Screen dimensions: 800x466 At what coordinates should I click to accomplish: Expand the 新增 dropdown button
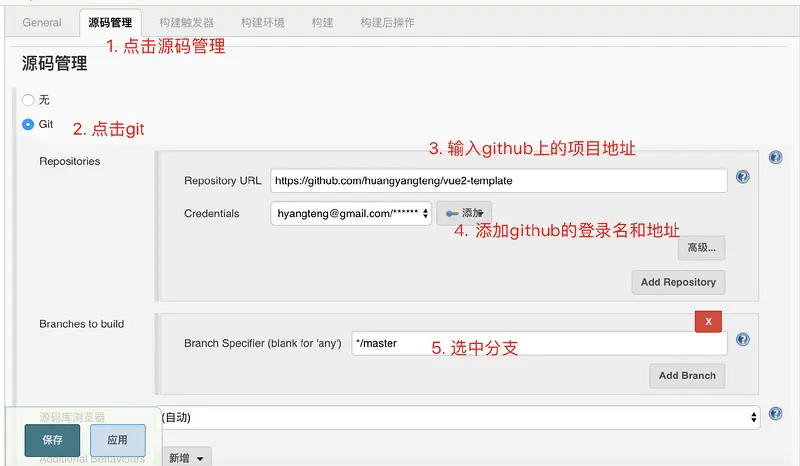click(x=187, y=458)
